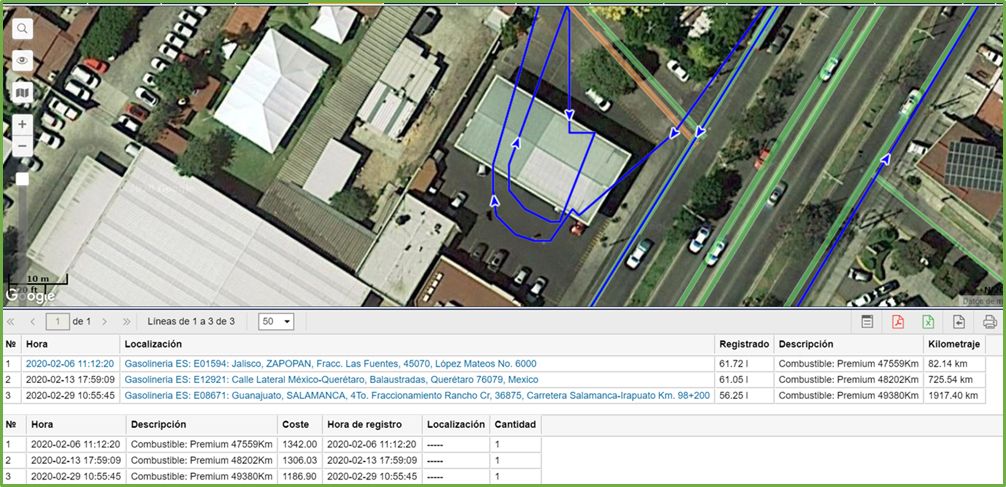Click the map zoom slider handle
Screen dimensions: 1006x487
[x=22, y=179]
